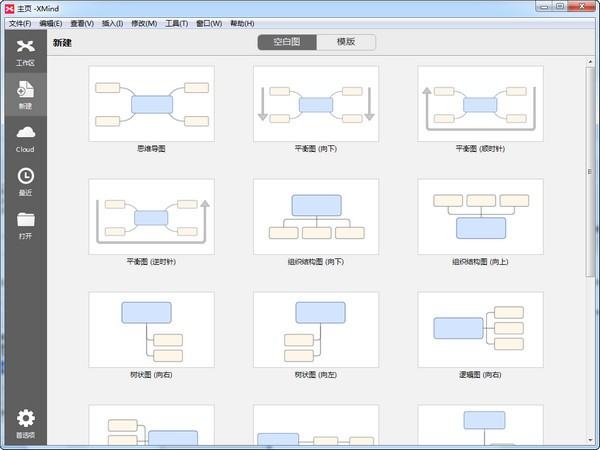Switch to the 模版 tab
The width and height of the screenshot is (600, 450).
tap(347, 42)
